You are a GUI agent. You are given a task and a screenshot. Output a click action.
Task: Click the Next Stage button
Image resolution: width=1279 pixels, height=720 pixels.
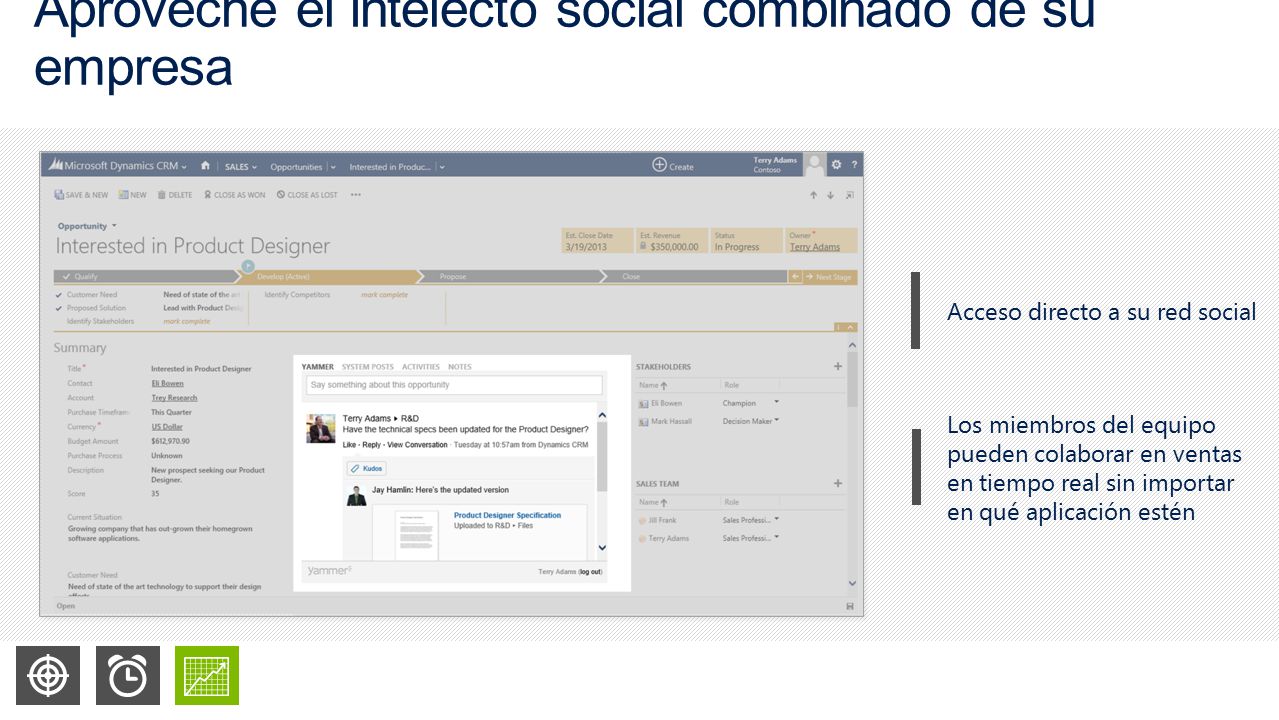click(831, 277)
